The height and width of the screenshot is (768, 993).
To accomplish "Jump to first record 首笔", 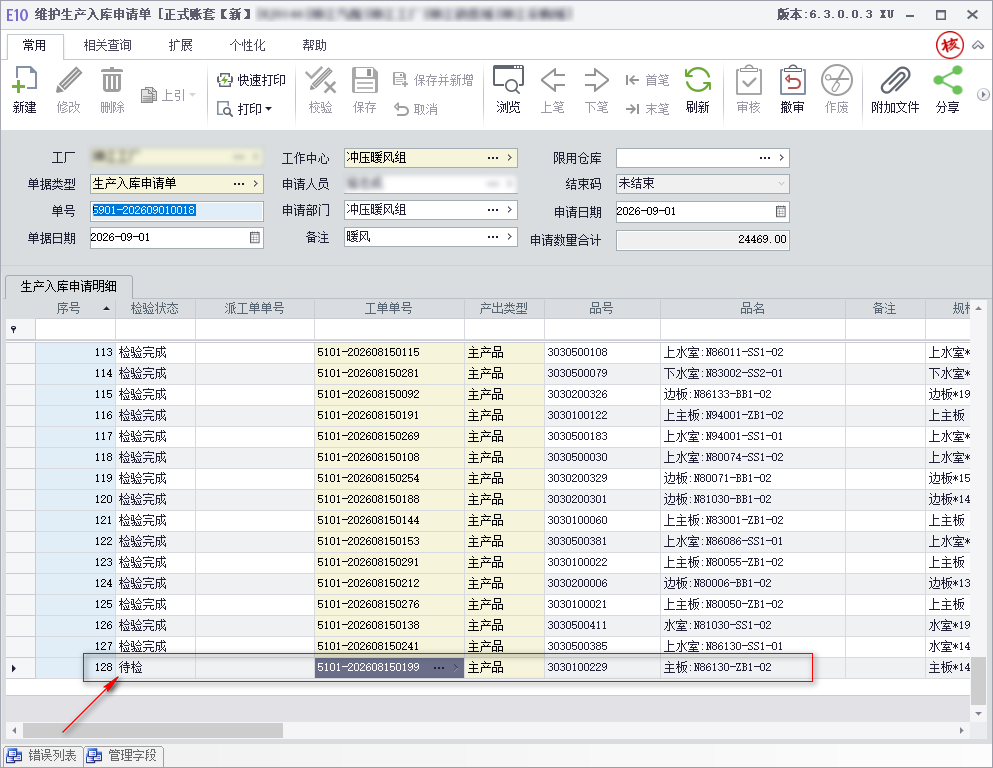I will tap(647, 80).
